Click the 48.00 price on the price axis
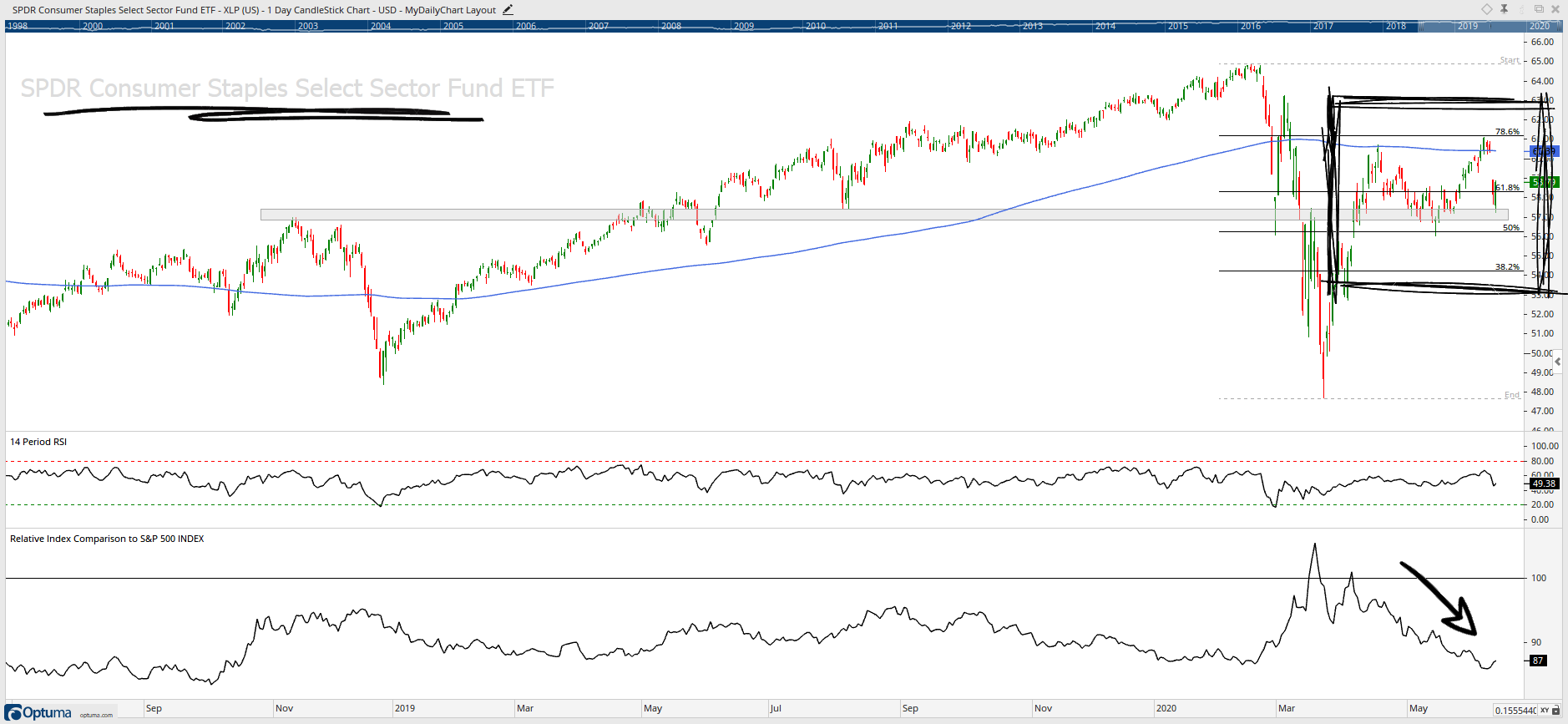The width and height of the screenshot is (1568, 724). pyautogui.click(x=1542, y=392)
